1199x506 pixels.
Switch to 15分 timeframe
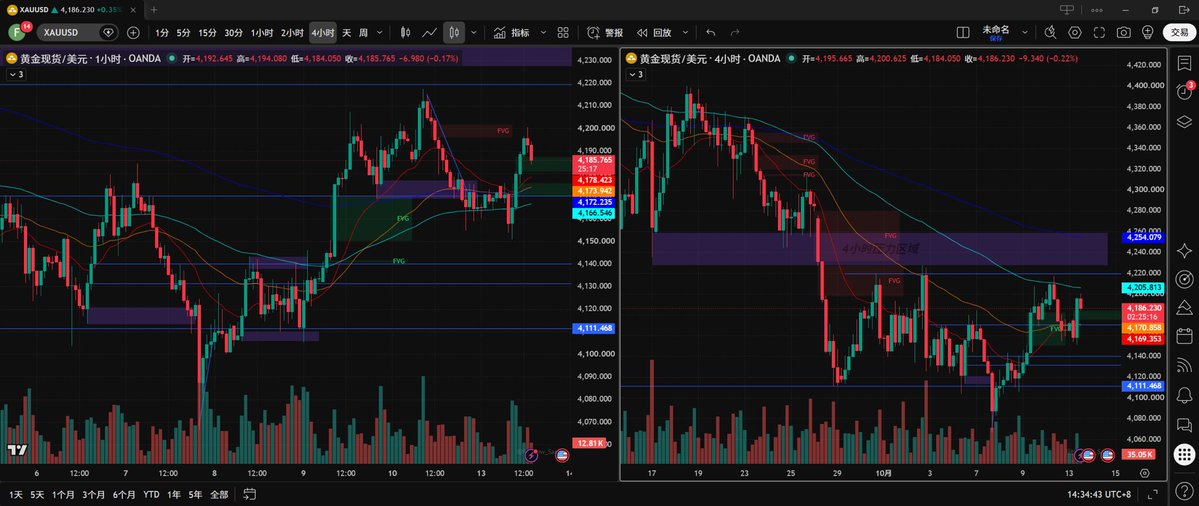click(x=207, y=33)
